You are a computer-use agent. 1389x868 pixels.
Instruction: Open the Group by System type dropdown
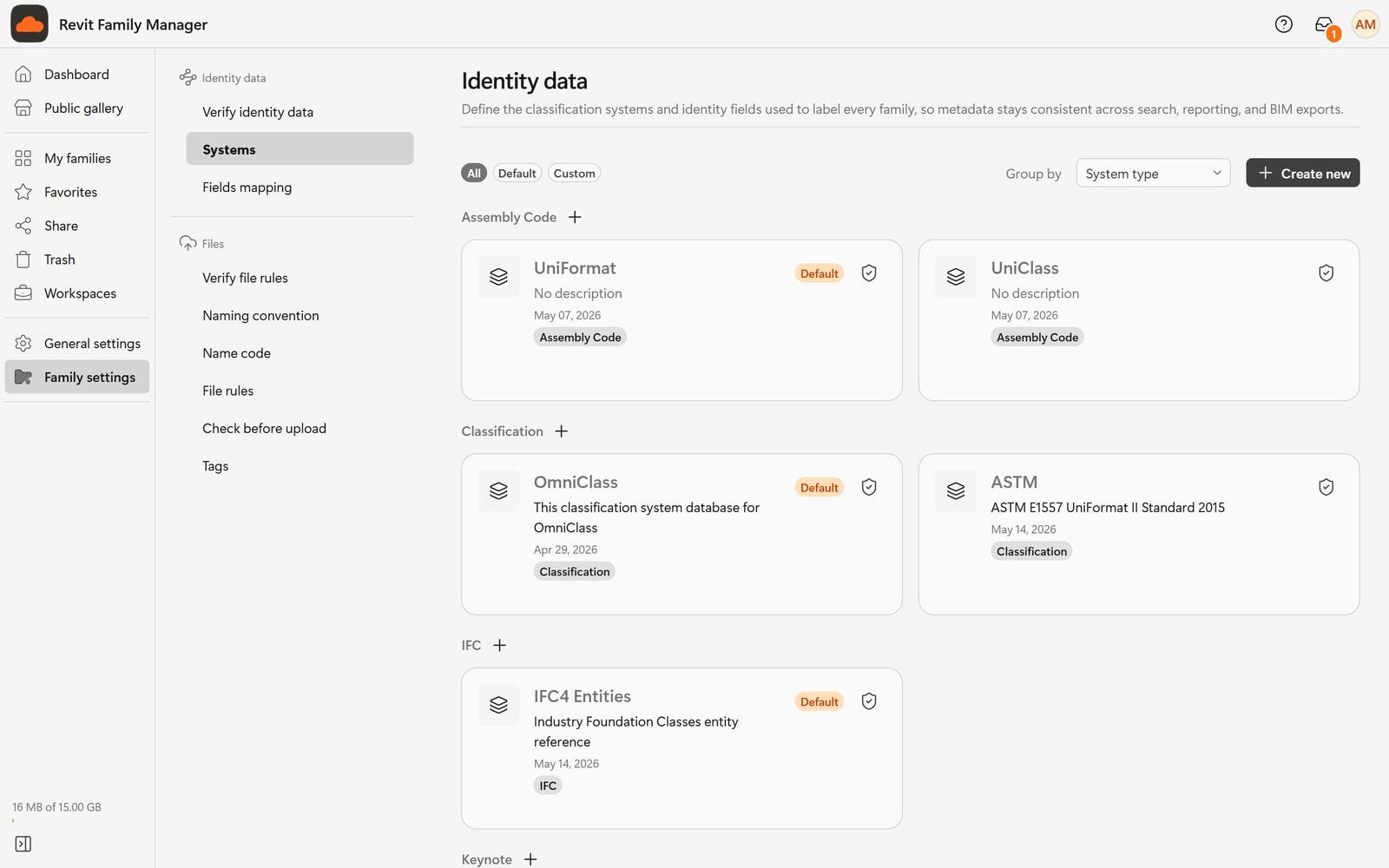[1153, 173]
